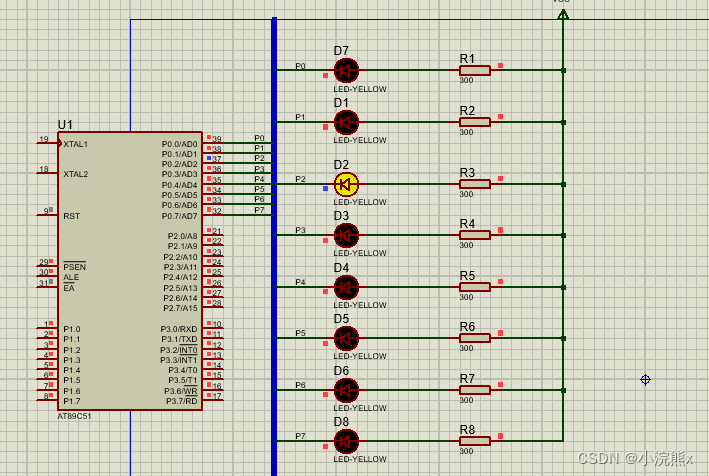Click the P0 net label beside D7
The height and width of the screenshot is (476, 709).
click(x=300, y=66)
